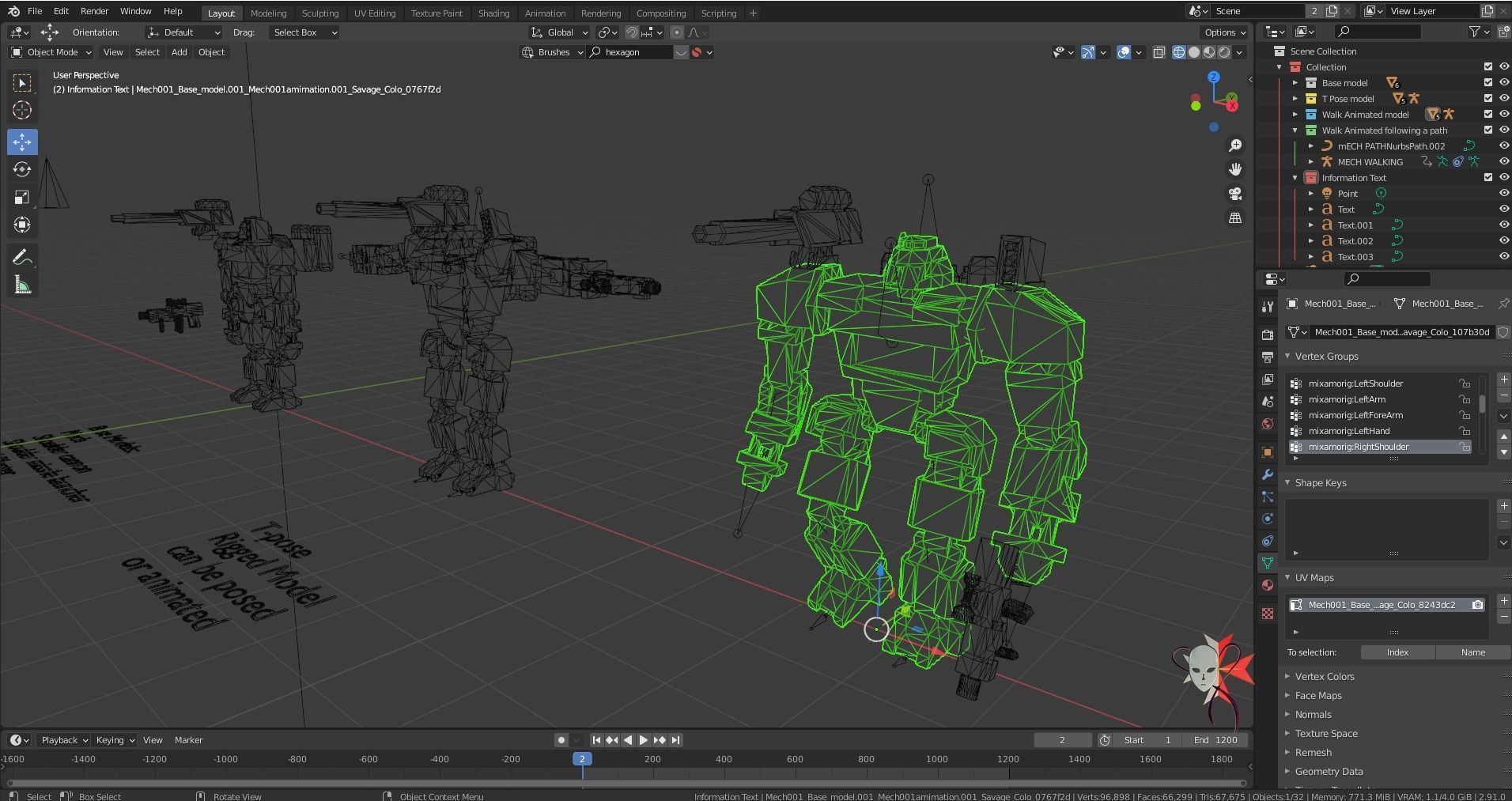Image resolution: width=1512 pixels, height=801 pixels.
Task: Activate the Measure tool
Action: coord(22,282)
